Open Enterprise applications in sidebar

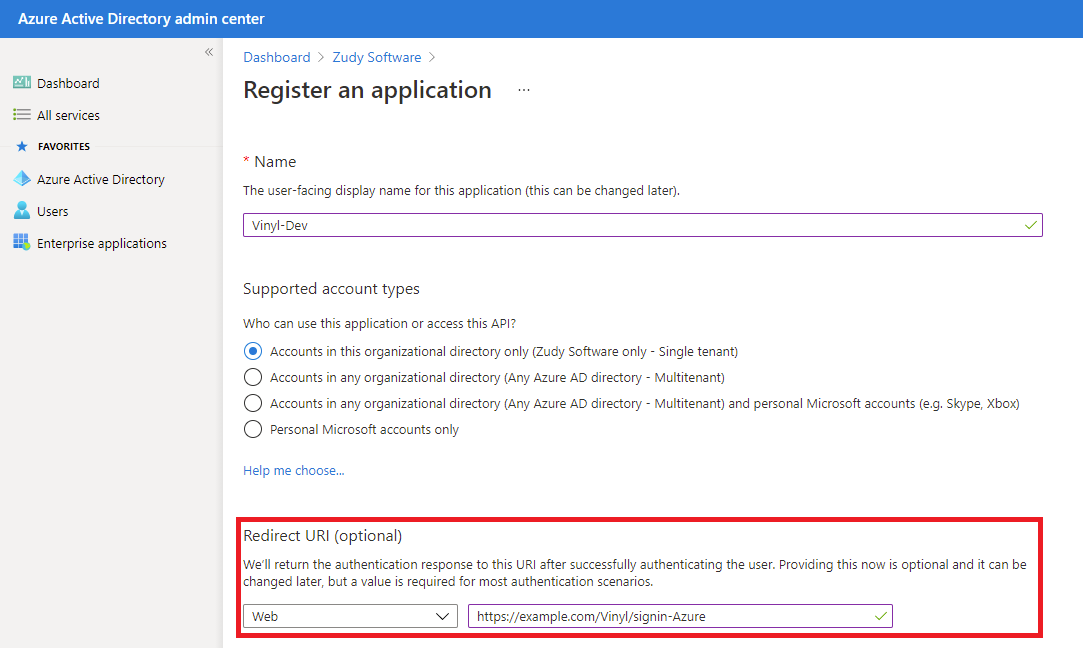tap(102, 243)
